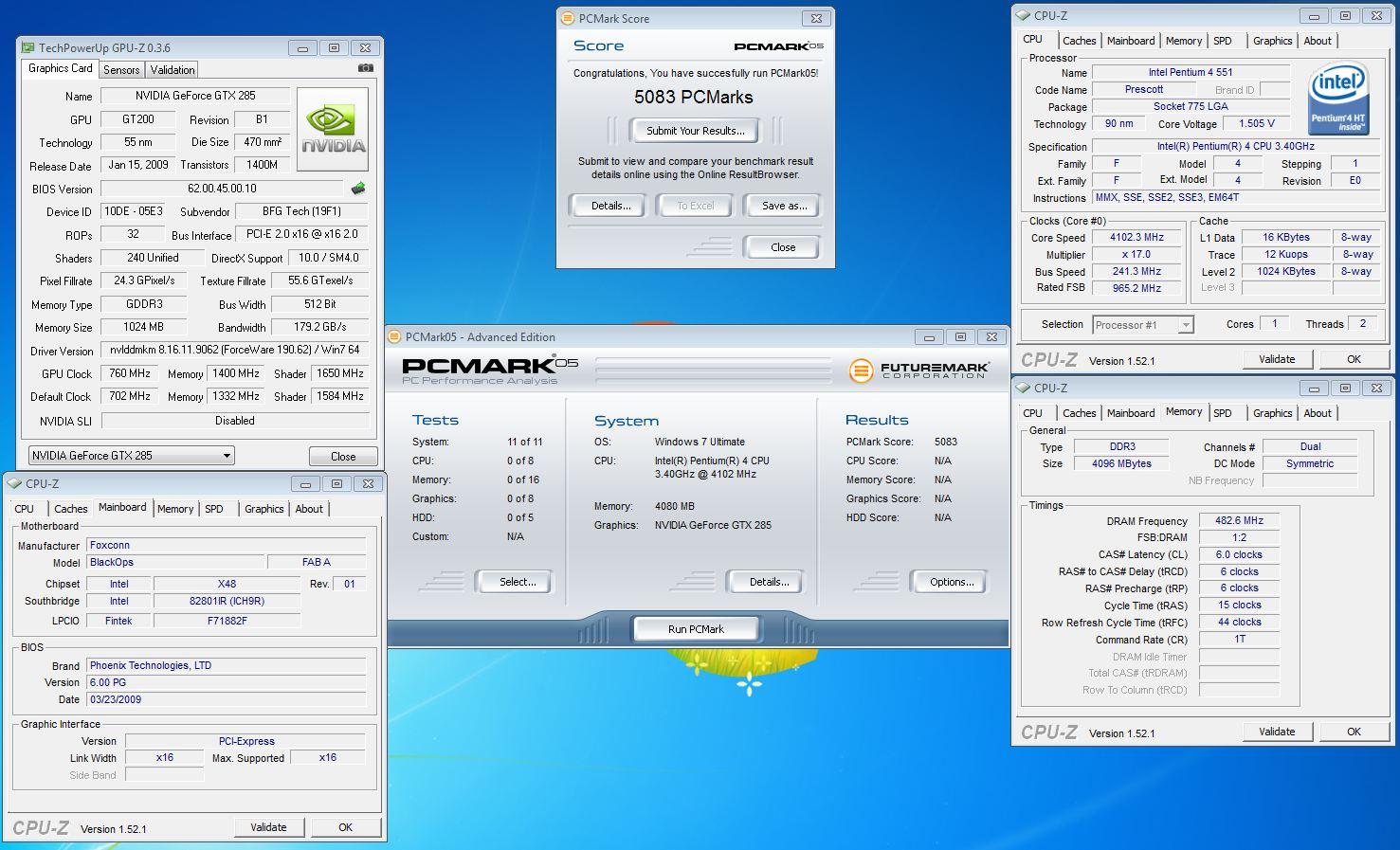The height and width of the screenshot is (850, 1400).
Task: Click PCMark Score window title icon
Action: click(568, 18)
